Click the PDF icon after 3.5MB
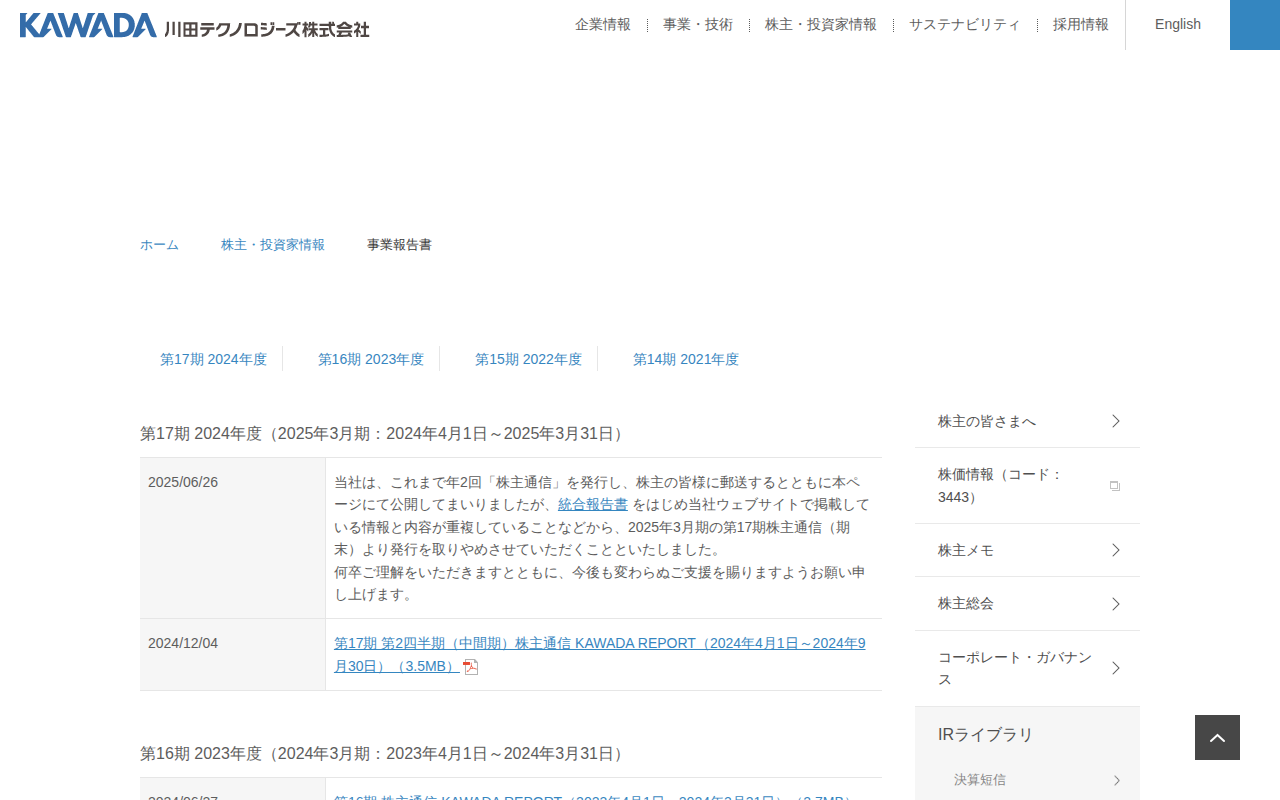This screenshot has height=800, width=1280. pos(471,667)
